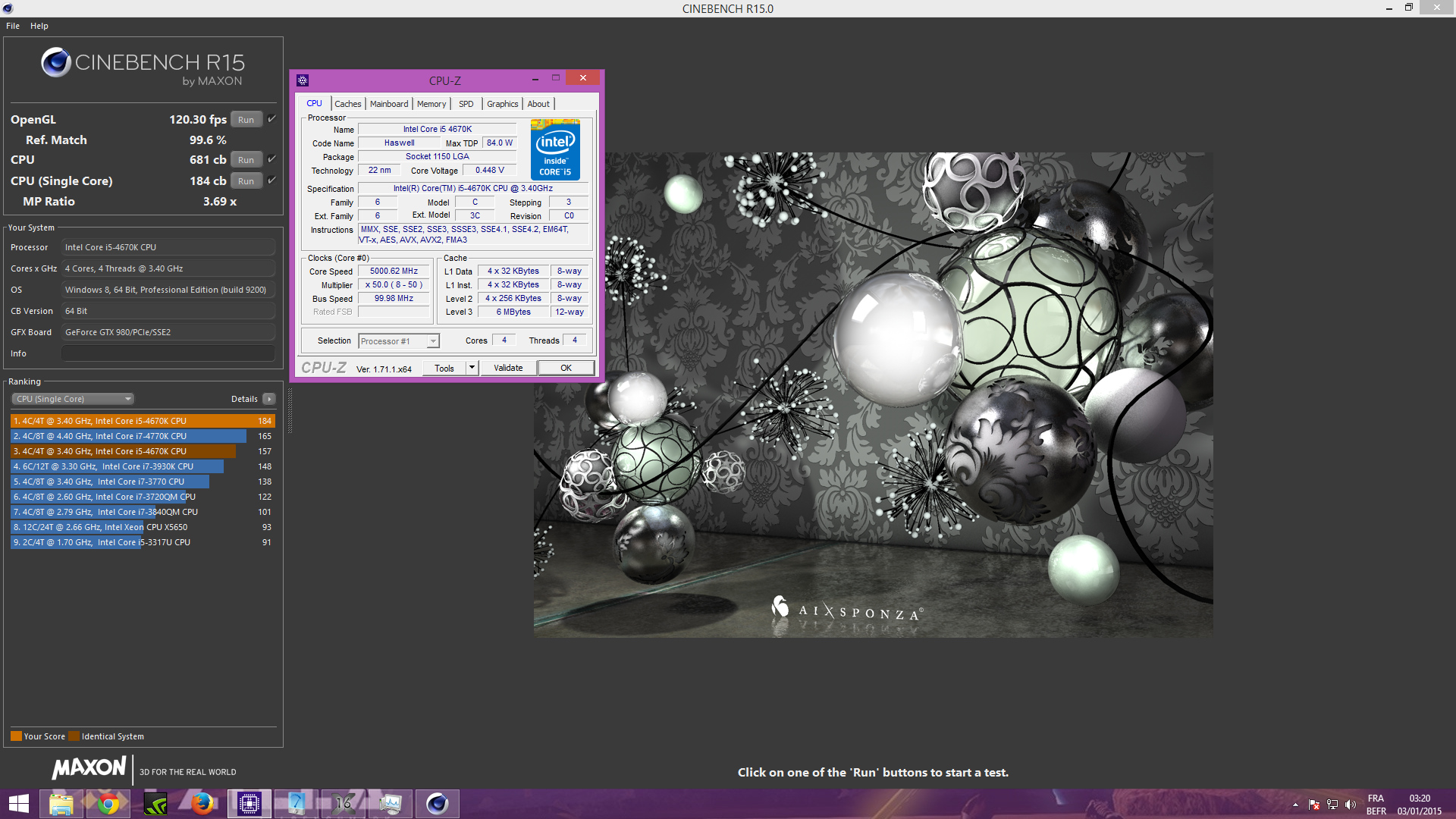
Task: Select ranking row 4 Intel Core i7-3930K
Action: tap(143, 466)
